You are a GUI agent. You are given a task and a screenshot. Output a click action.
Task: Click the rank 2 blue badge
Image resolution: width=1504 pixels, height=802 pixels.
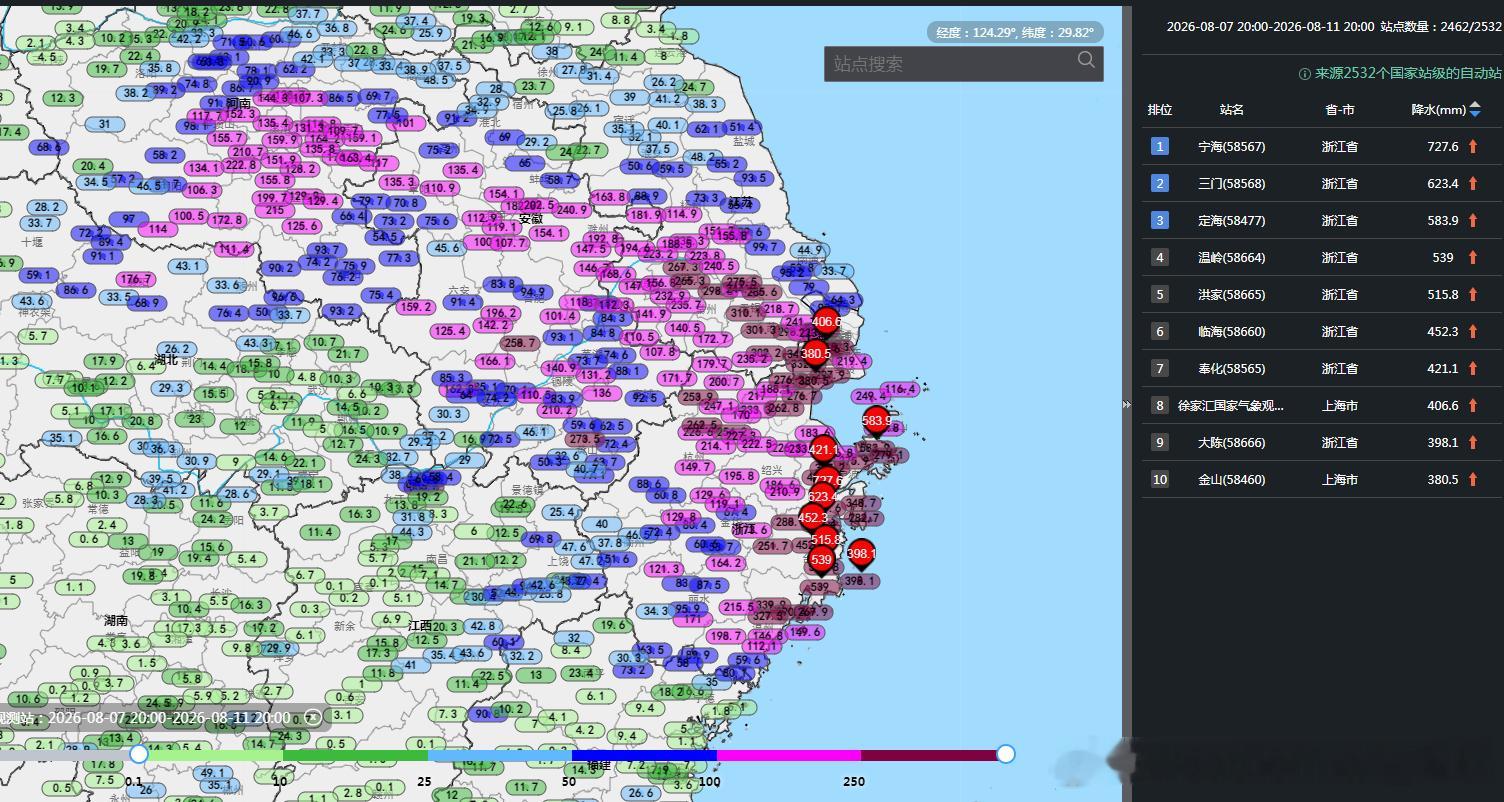point(1160,184)
